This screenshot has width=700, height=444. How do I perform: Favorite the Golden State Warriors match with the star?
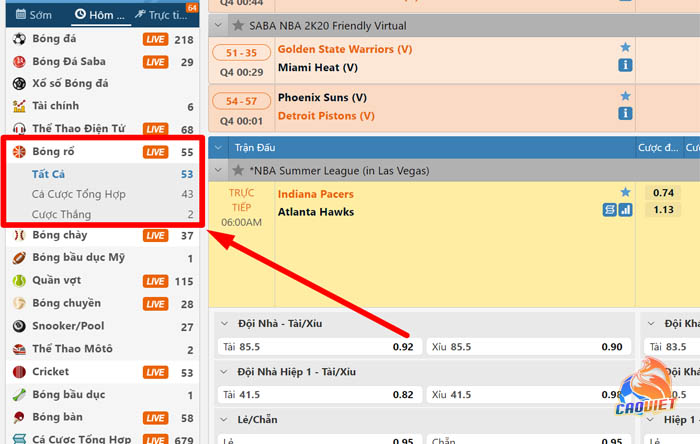tap(625, 47)
